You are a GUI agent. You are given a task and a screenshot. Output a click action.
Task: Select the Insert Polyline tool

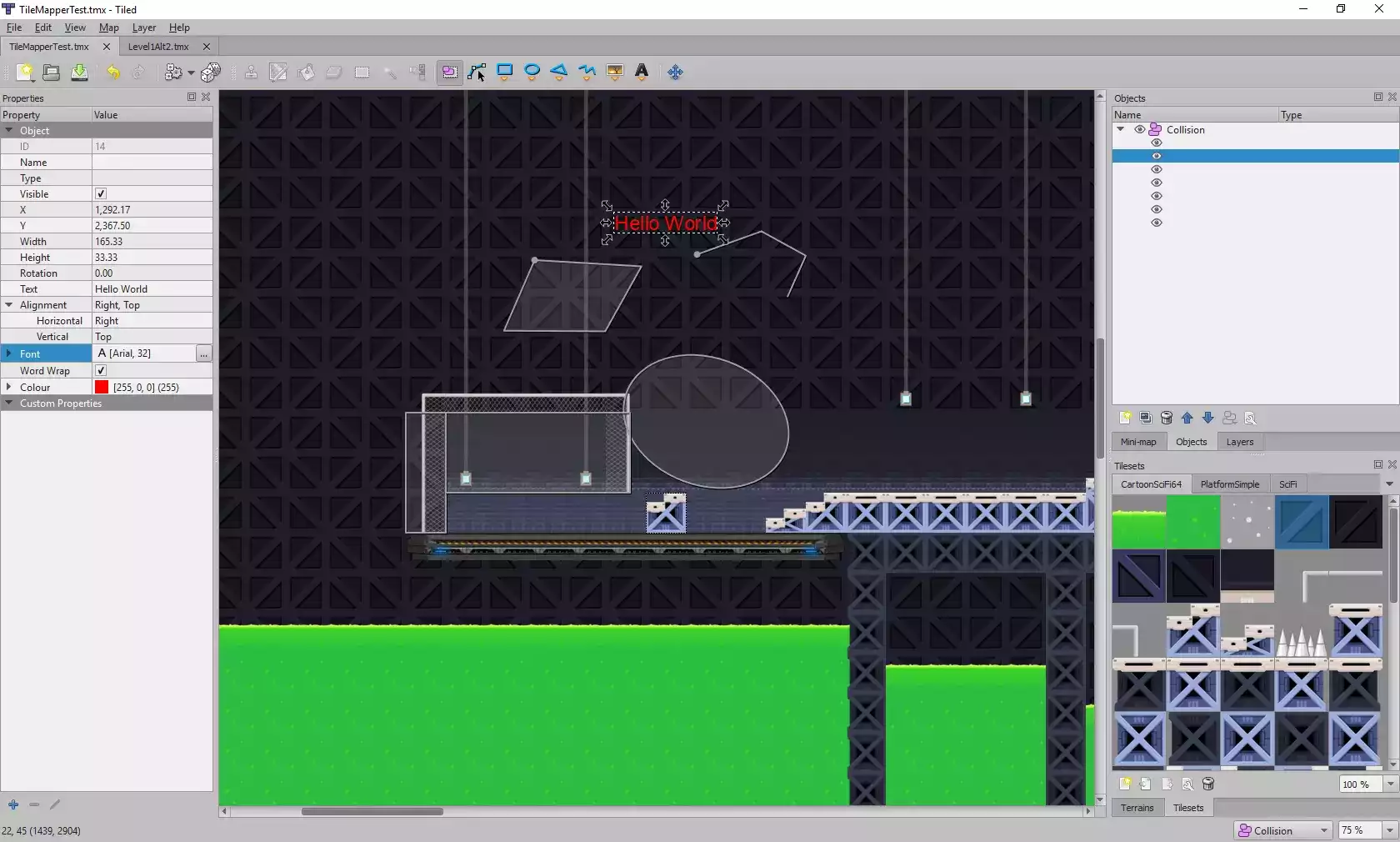587,73
